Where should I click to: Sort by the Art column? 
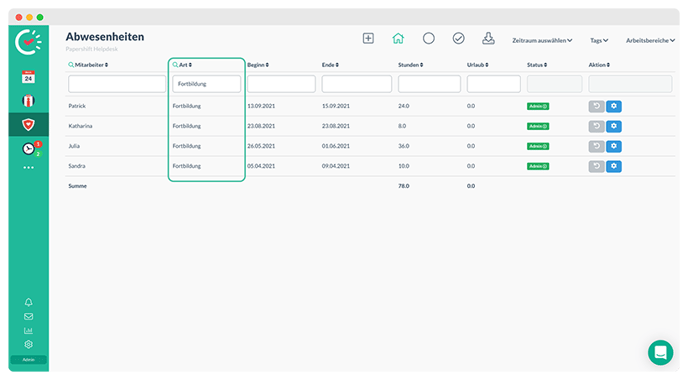(x=185, y=65)
